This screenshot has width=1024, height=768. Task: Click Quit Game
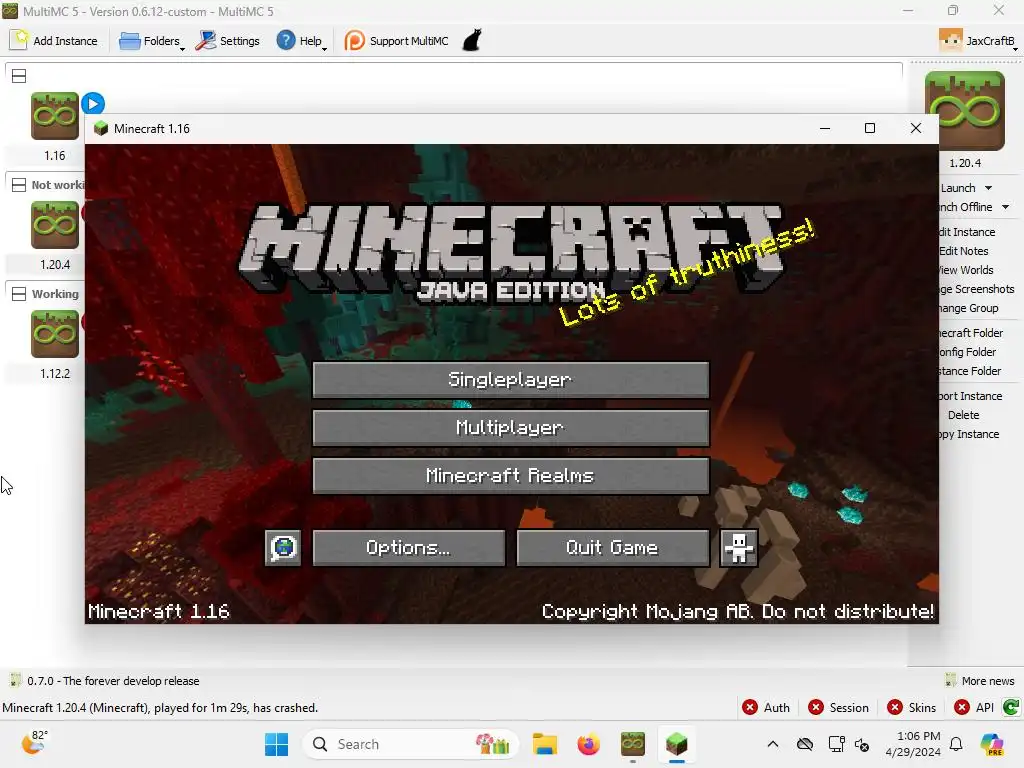[x=613, y=547]
